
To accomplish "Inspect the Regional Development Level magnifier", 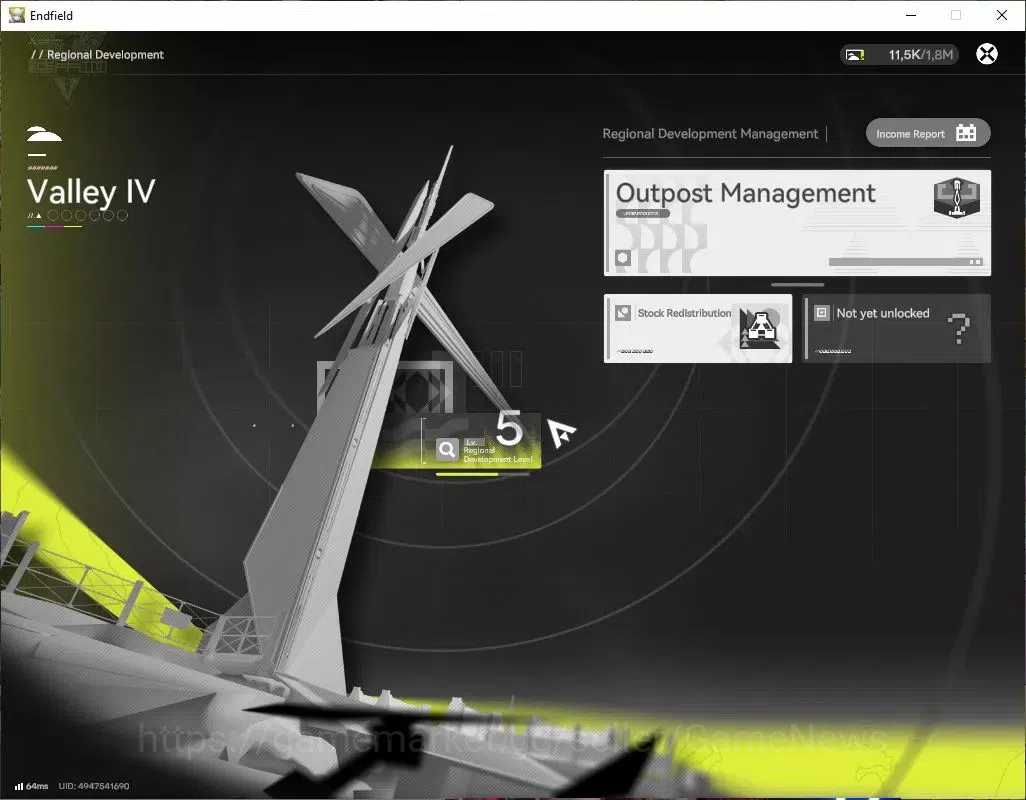I will [447, 449].
